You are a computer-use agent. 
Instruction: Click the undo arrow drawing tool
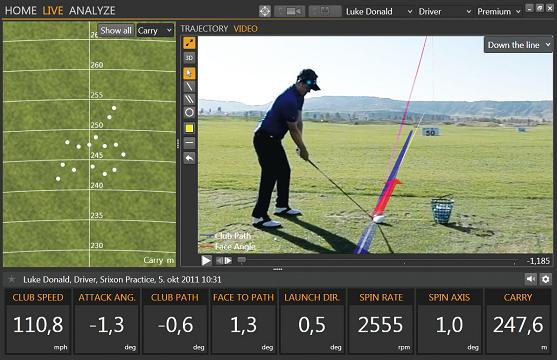(189, 158)
